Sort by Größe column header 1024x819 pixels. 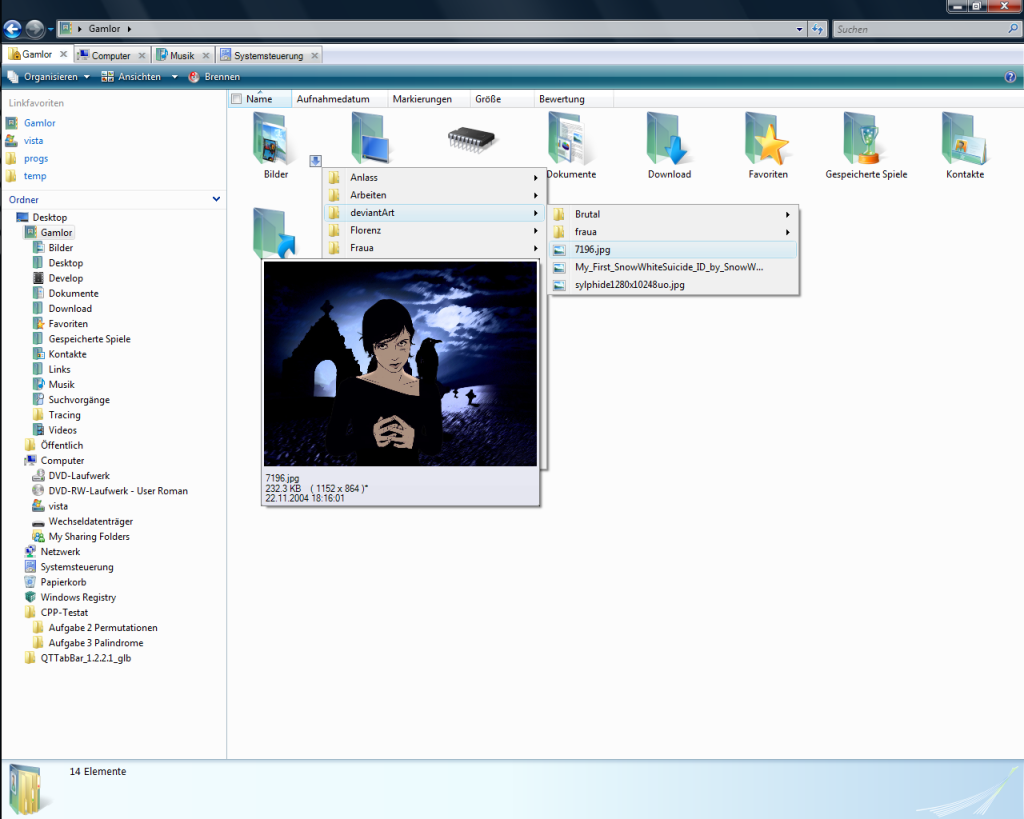point(502,99)
